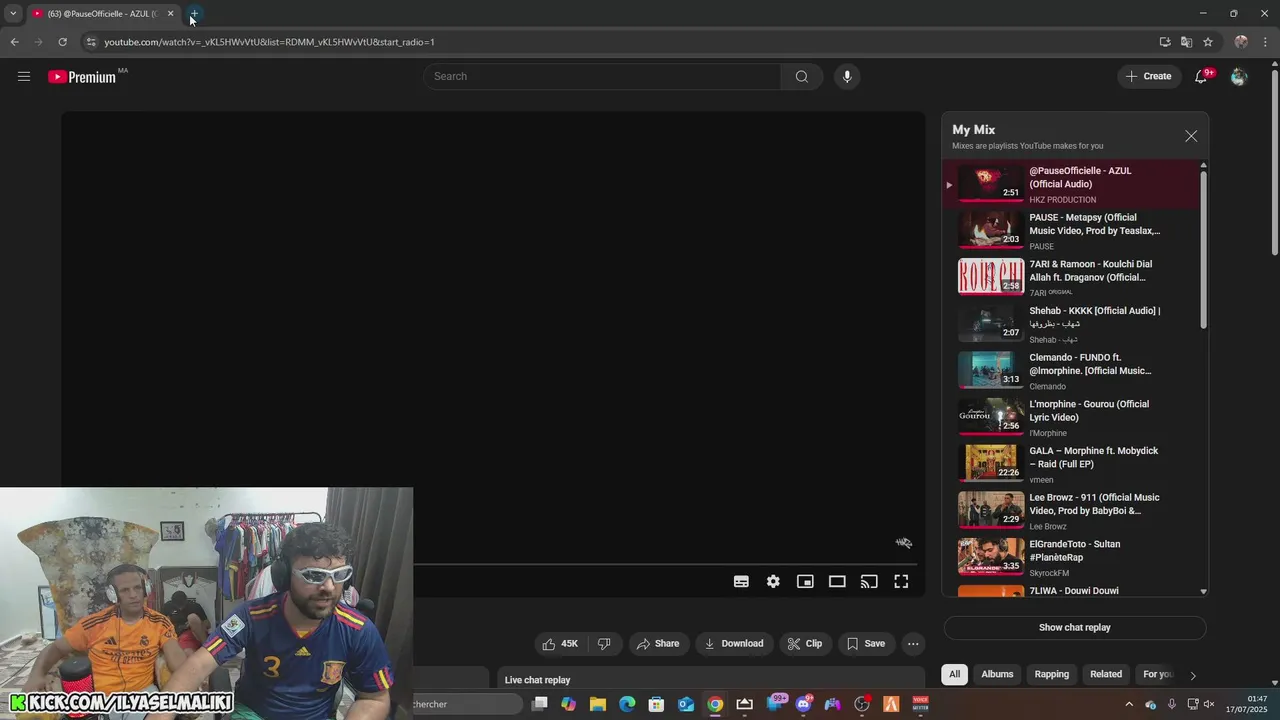This screenshot has height=720, width=1280.
Task: Toggle theater mode view
Action: [837, 581]
